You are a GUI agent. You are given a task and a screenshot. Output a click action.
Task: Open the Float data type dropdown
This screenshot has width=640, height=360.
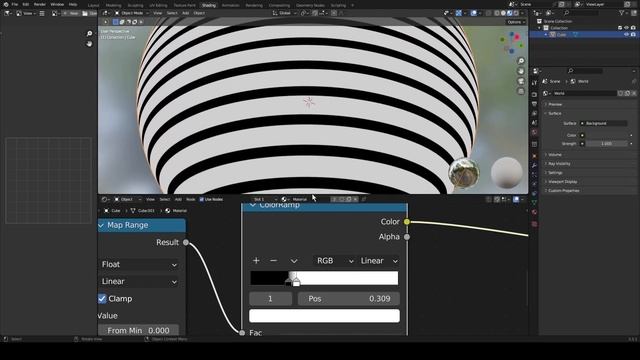139,264
